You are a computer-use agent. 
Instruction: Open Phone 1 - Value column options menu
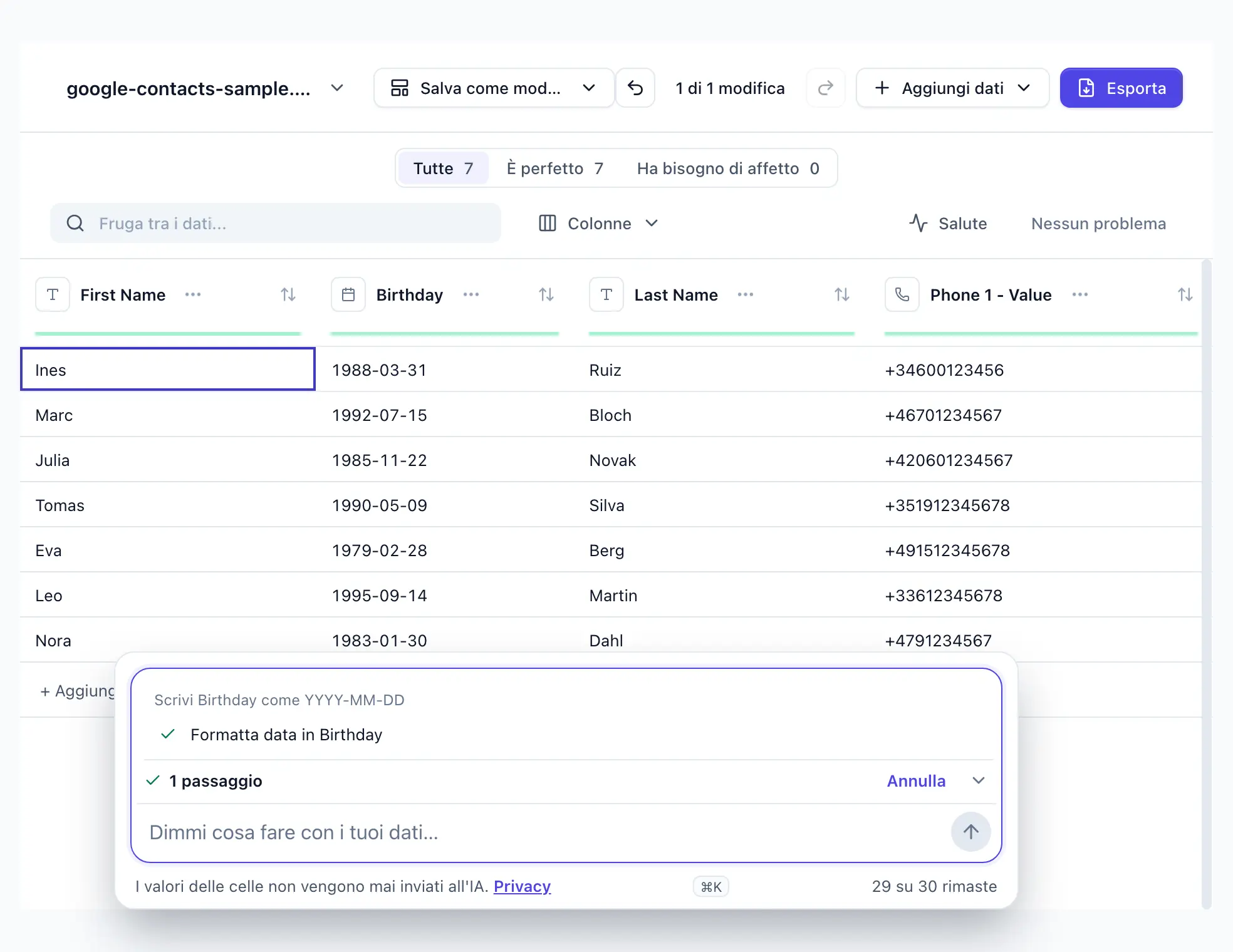point(1080,294)
